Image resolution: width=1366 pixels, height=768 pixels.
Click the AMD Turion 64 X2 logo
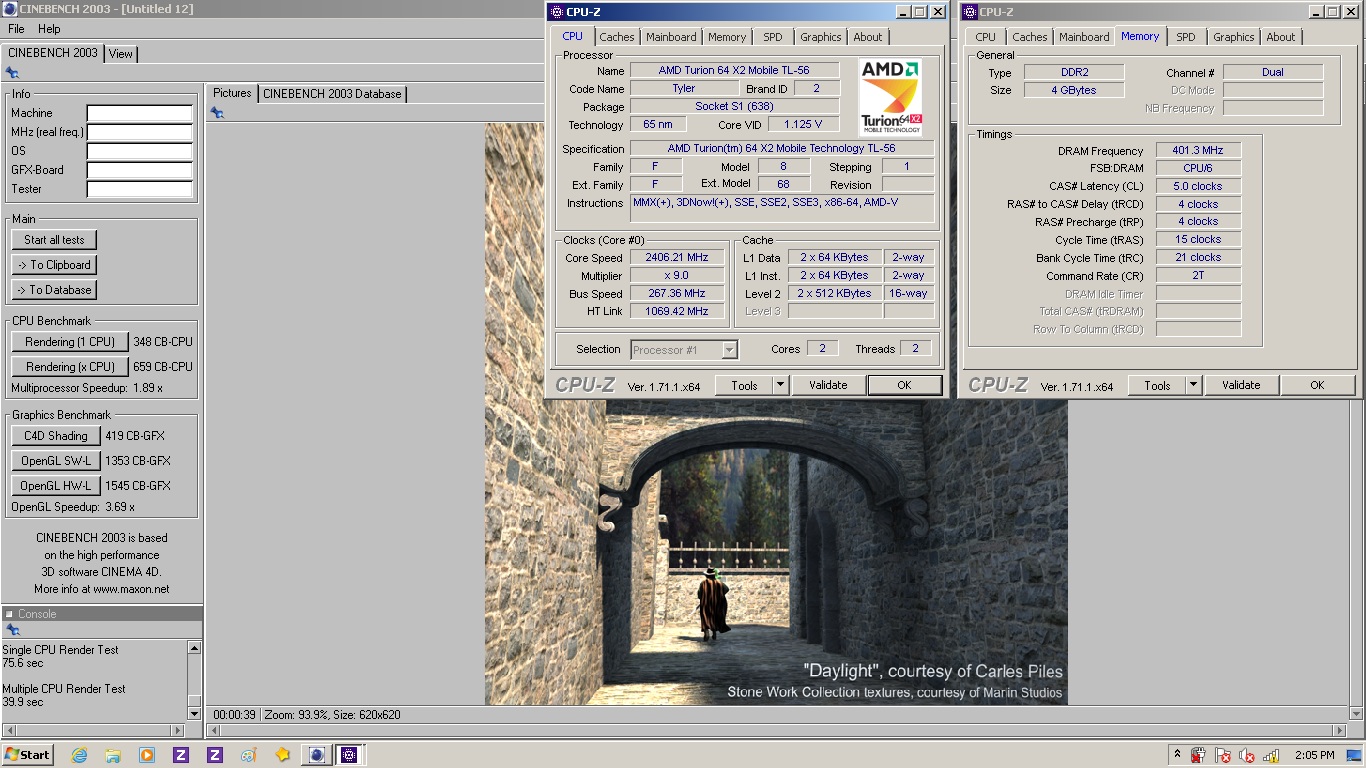(x=891, y=98)
